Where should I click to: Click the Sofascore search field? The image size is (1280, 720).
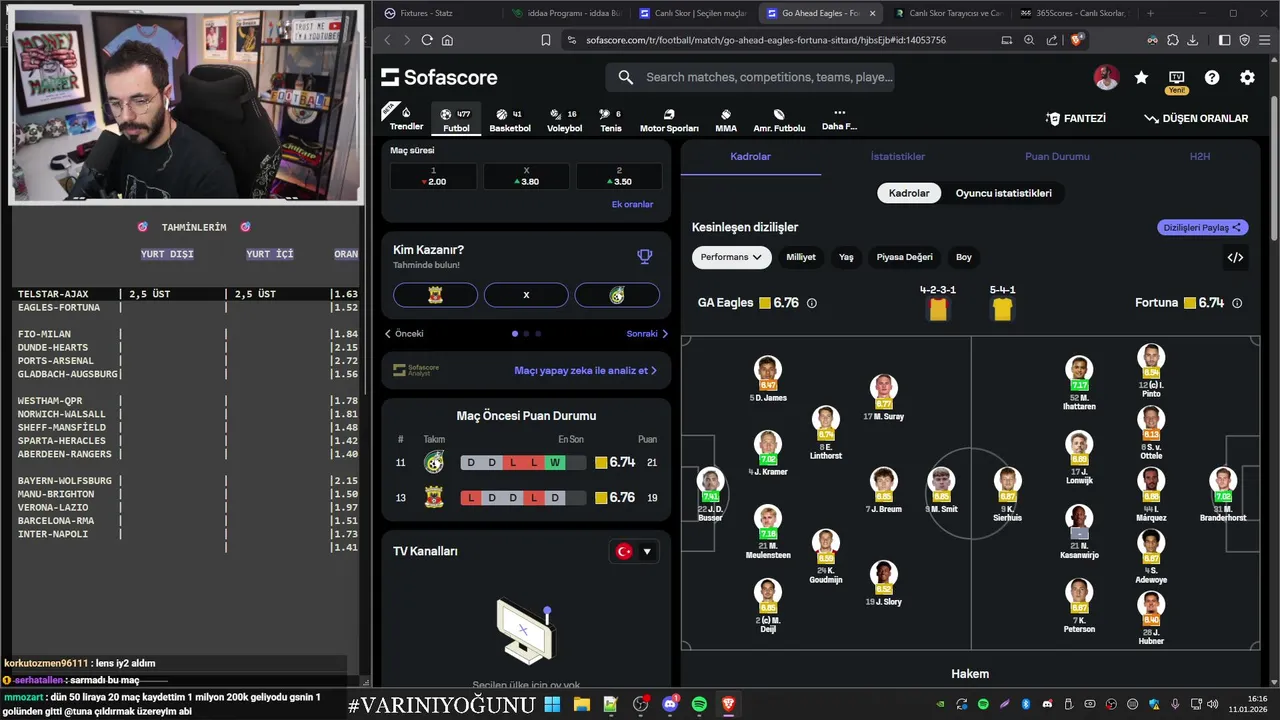[x=750, y=77]
